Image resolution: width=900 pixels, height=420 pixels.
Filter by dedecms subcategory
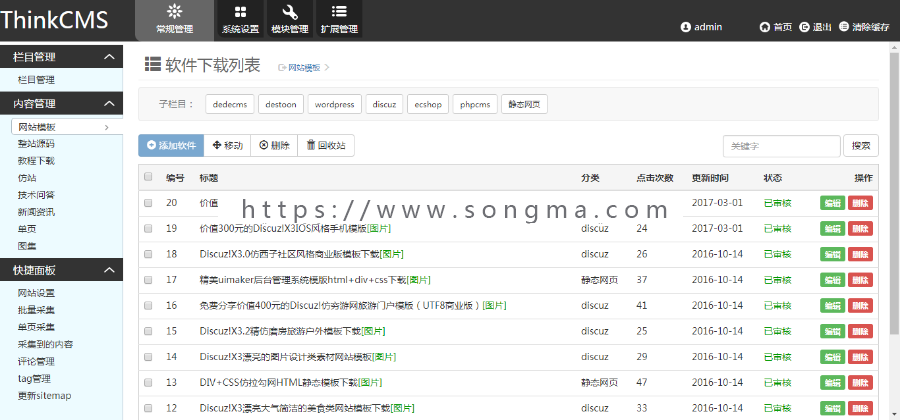230,104
